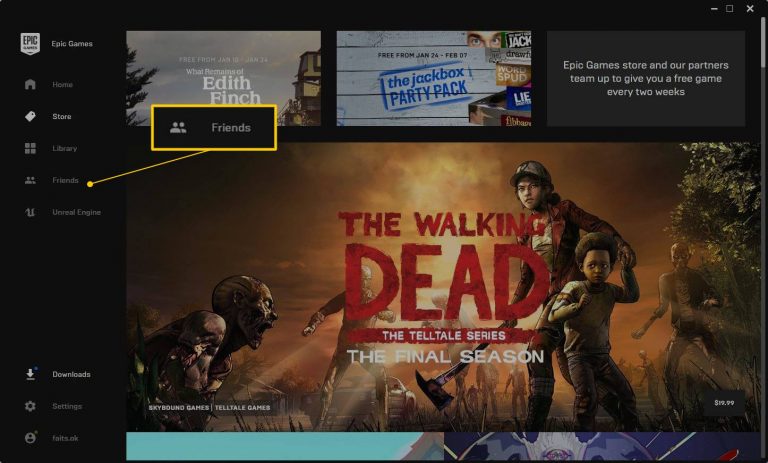Click the vertical scrollbar thumb
Screen dimensions: 768x463
point(763,42)
